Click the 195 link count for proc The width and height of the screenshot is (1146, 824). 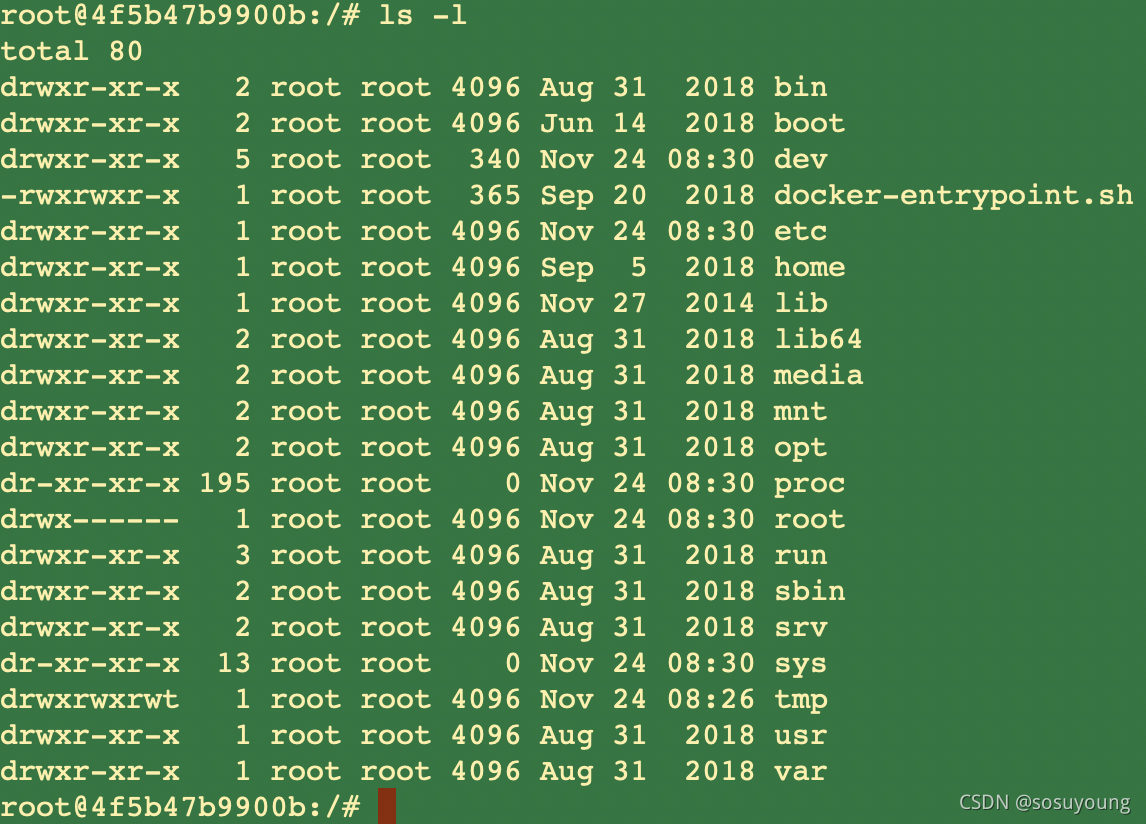[x=225, y=483]
